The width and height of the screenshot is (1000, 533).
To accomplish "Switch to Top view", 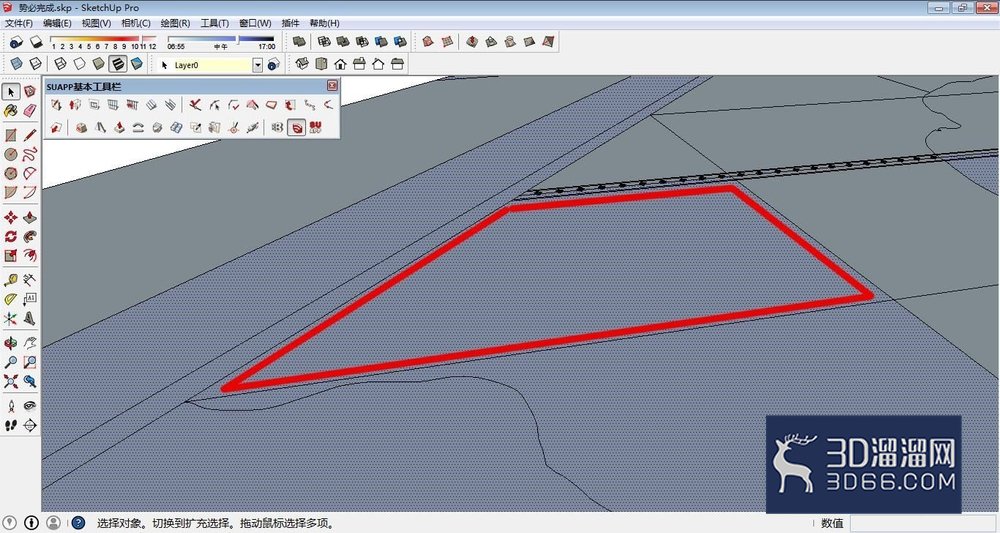I will (x=321, y=64).
